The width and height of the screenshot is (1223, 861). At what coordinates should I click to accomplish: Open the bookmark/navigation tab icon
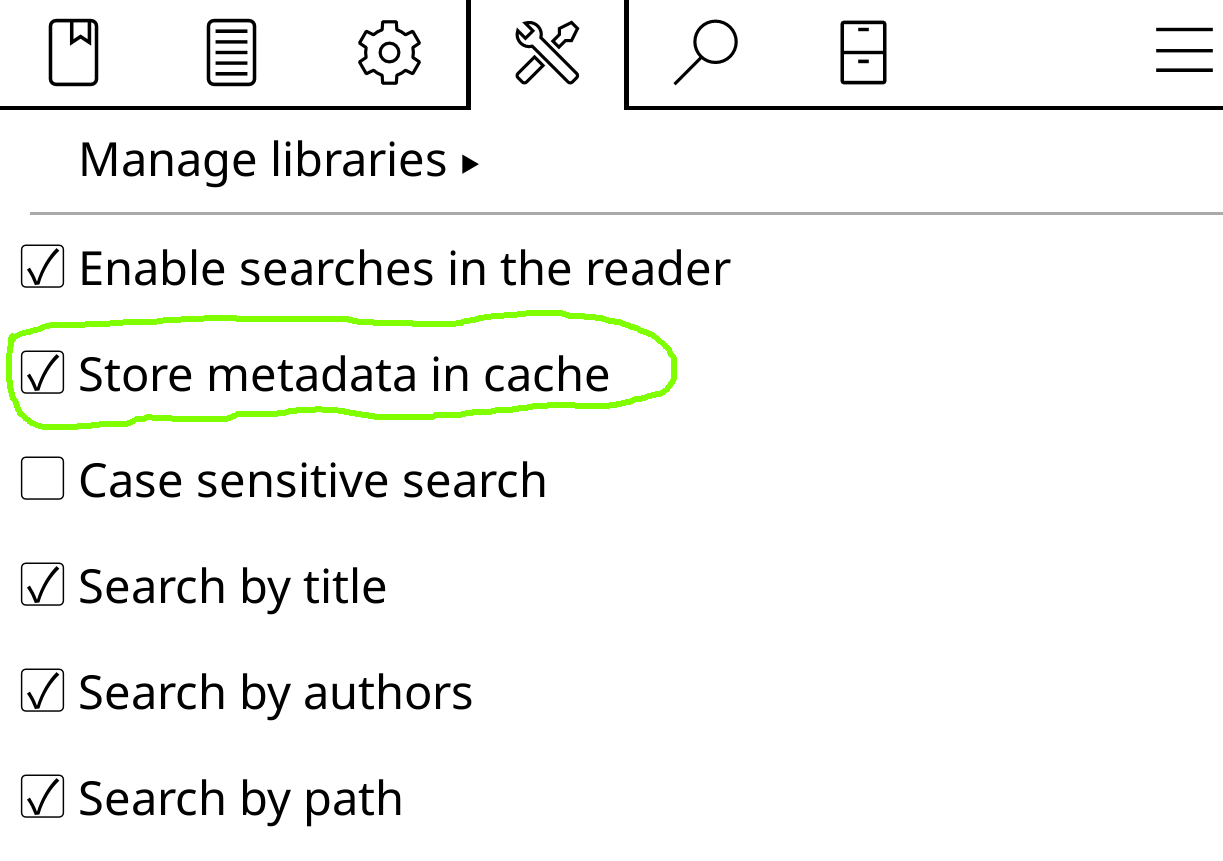74,53
